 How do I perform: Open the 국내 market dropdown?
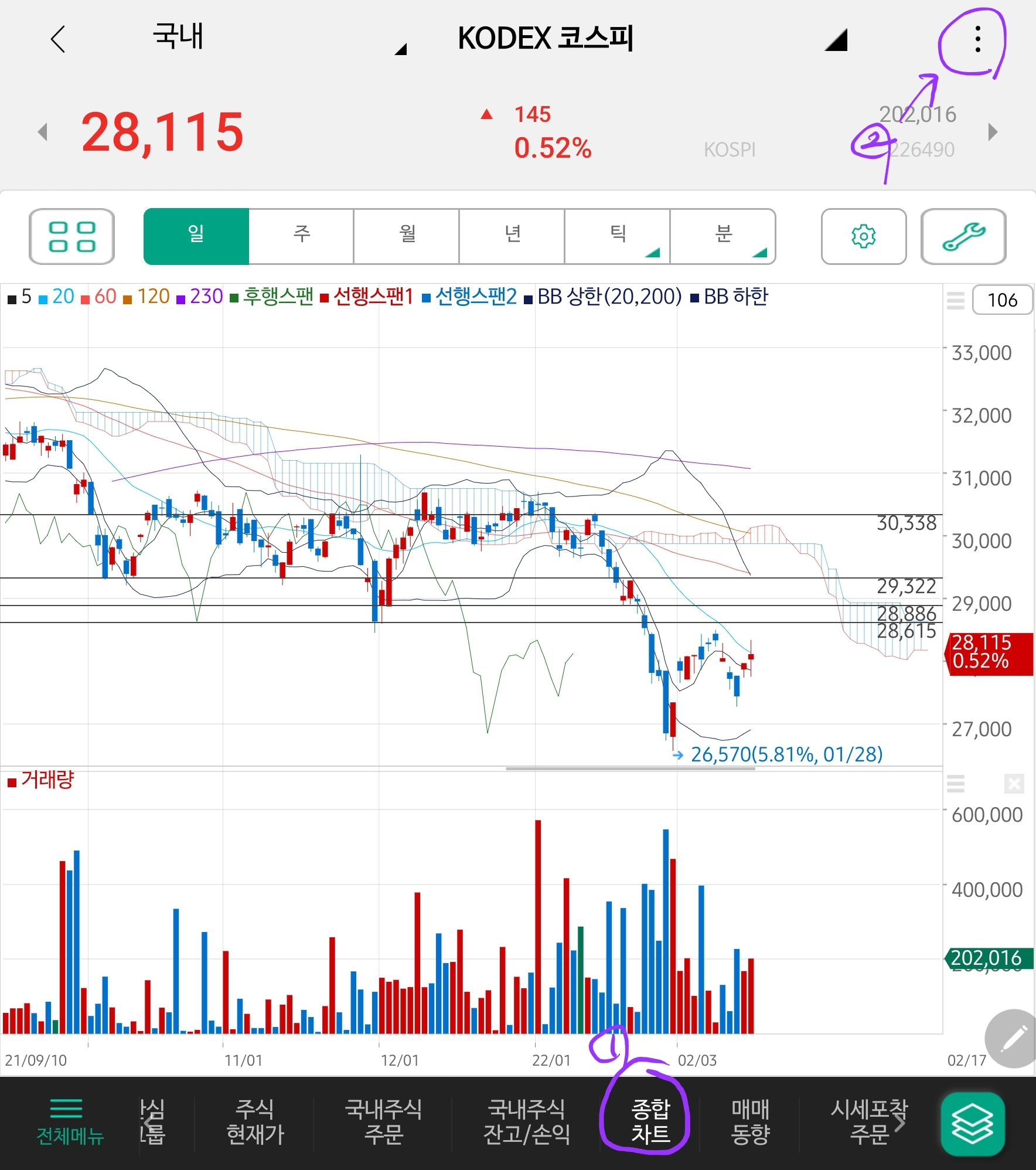coord(278,39)
